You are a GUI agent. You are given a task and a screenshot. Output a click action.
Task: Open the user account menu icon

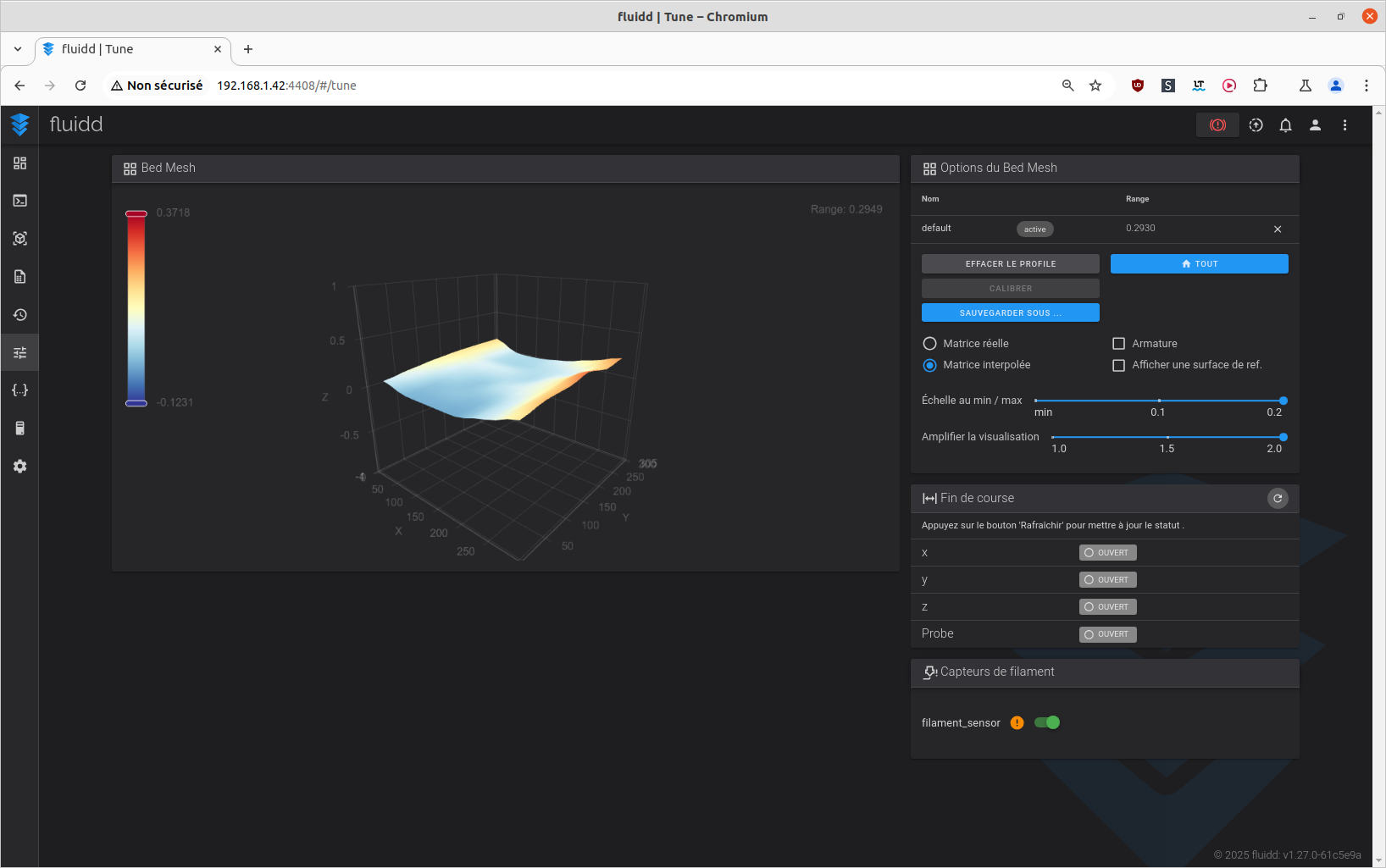1315,125
